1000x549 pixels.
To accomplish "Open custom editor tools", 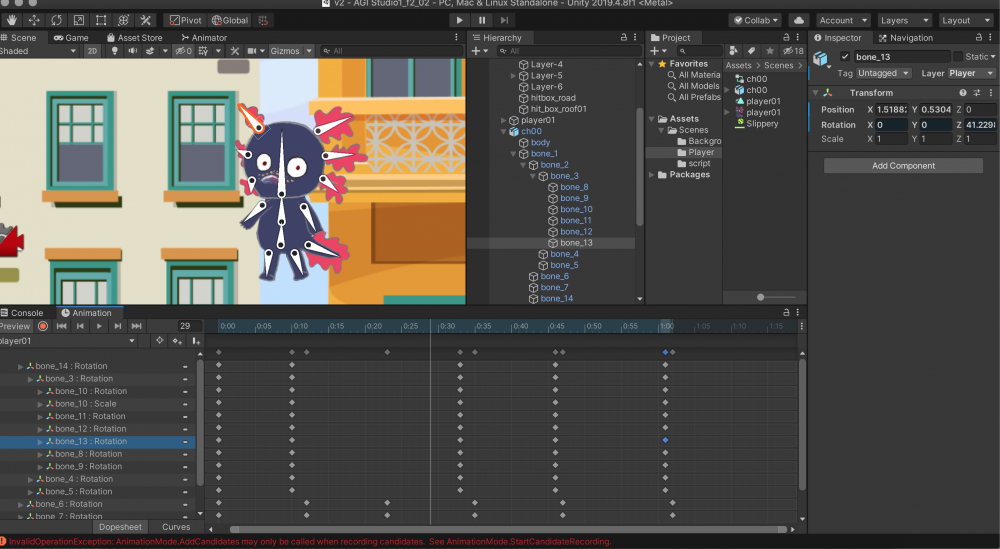I will 145,20.
